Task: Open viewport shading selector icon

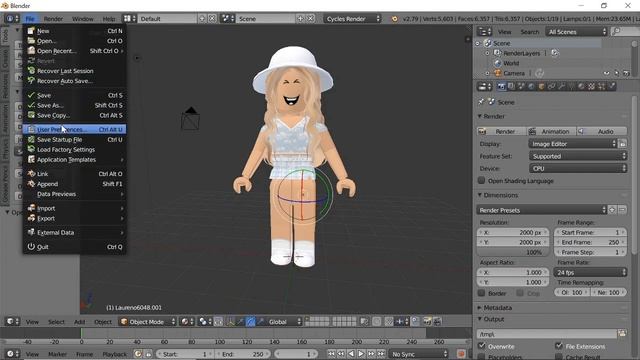Action: [x=187, y=322]
